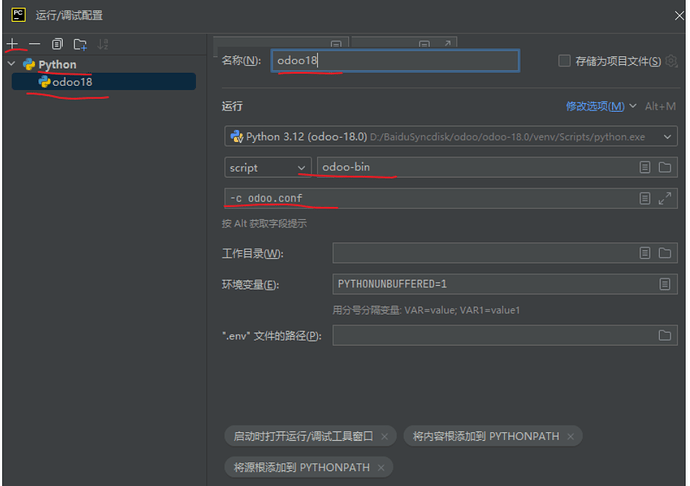Expand the modify options dropdown chevron
The image size is (690, 486).
tap(633, 106)
